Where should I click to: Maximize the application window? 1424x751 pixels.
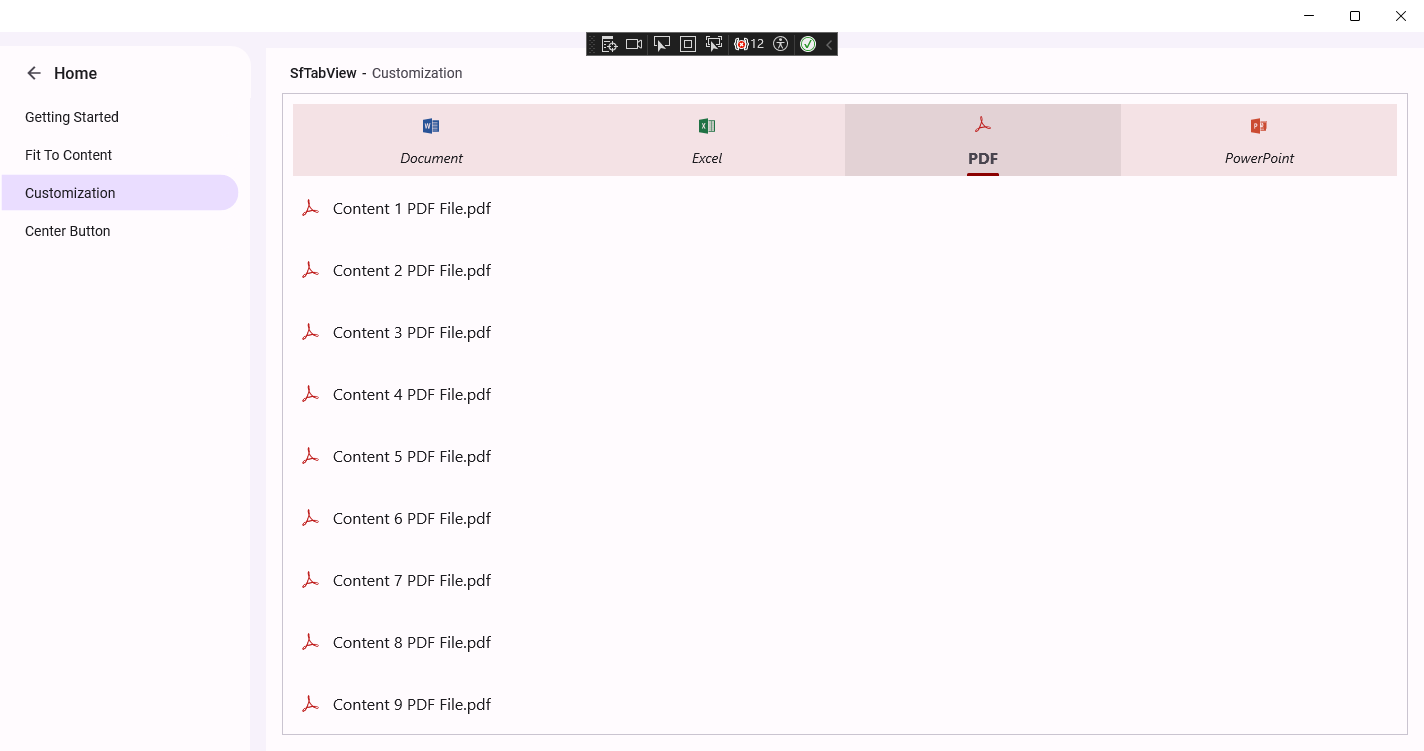click(1355, 16)
